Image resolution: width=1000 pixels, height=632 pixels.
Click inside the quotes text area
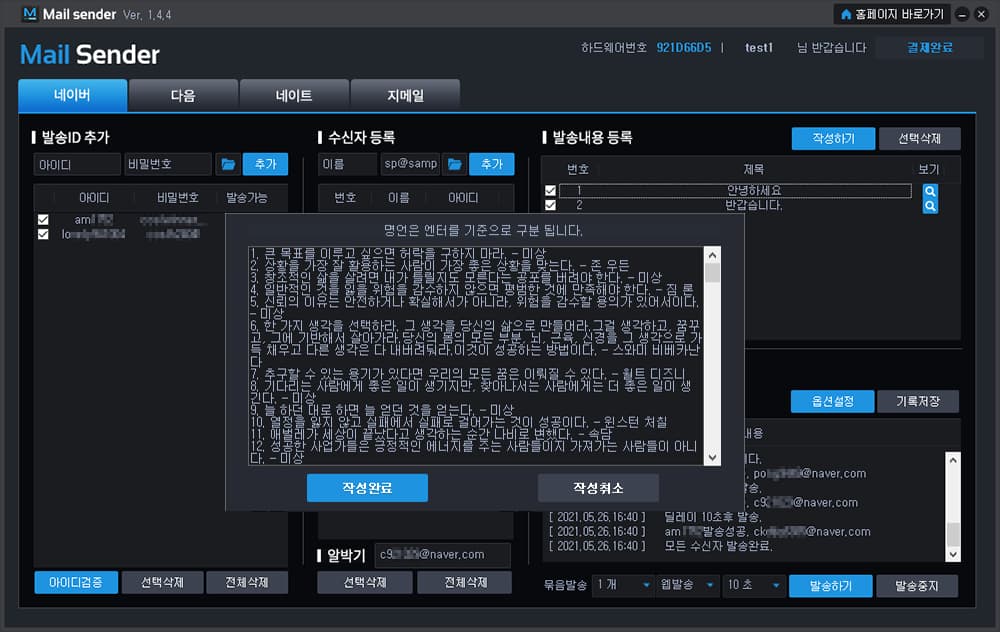(x=476, y=356)
